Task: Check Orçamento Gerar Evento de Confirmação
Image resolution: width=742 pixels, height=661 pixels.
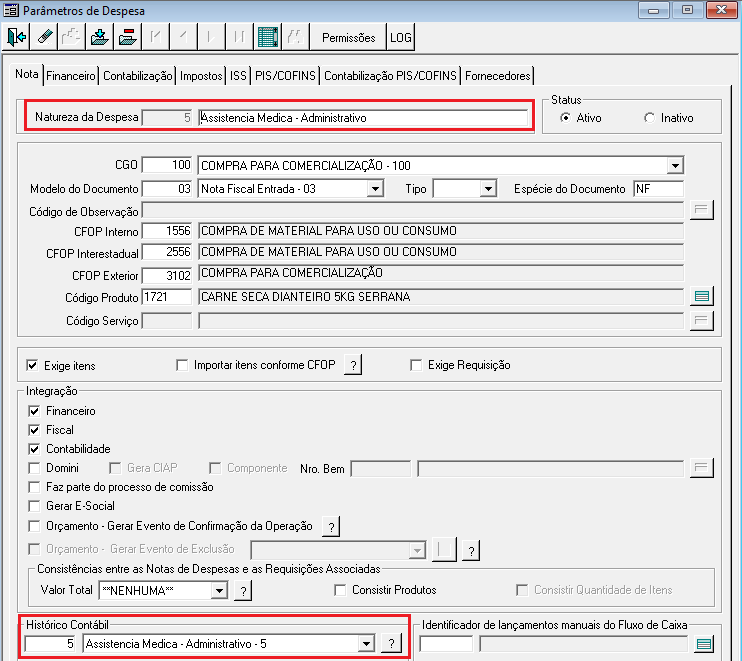Action: tap(34, 526)
